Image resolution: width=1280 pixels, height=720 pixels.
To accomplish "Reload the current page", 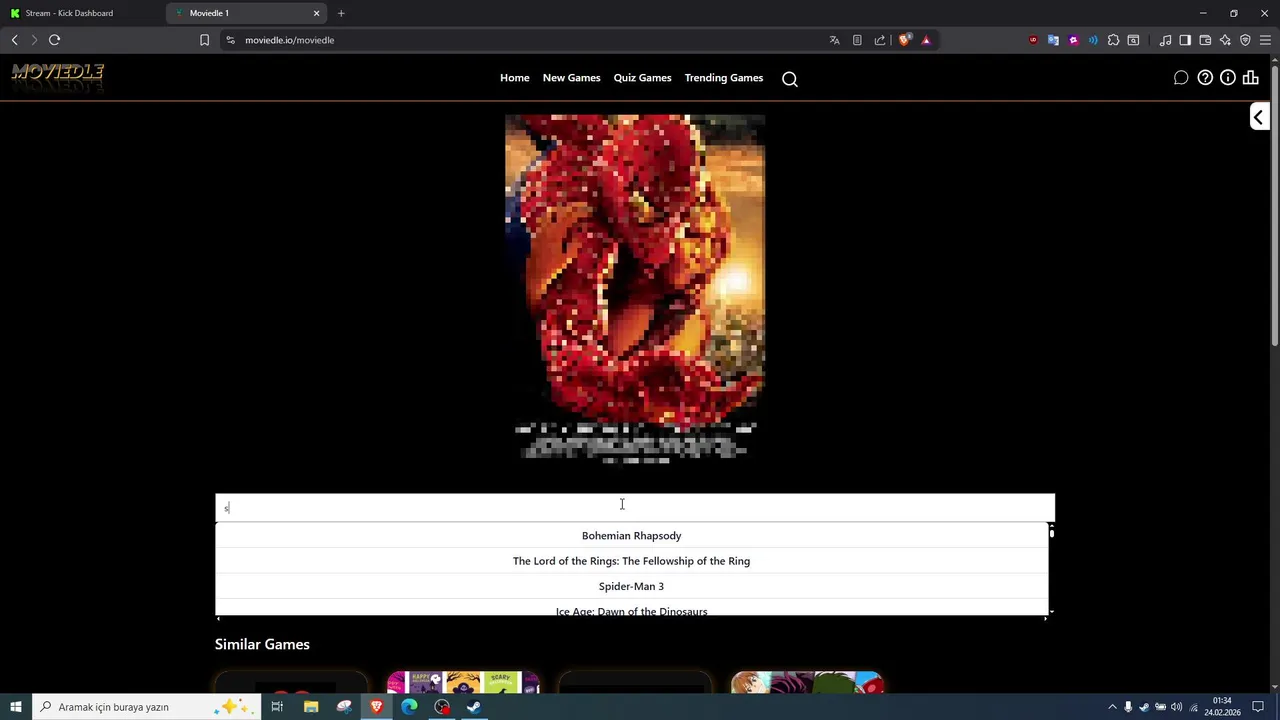I will tap(55, 40).
